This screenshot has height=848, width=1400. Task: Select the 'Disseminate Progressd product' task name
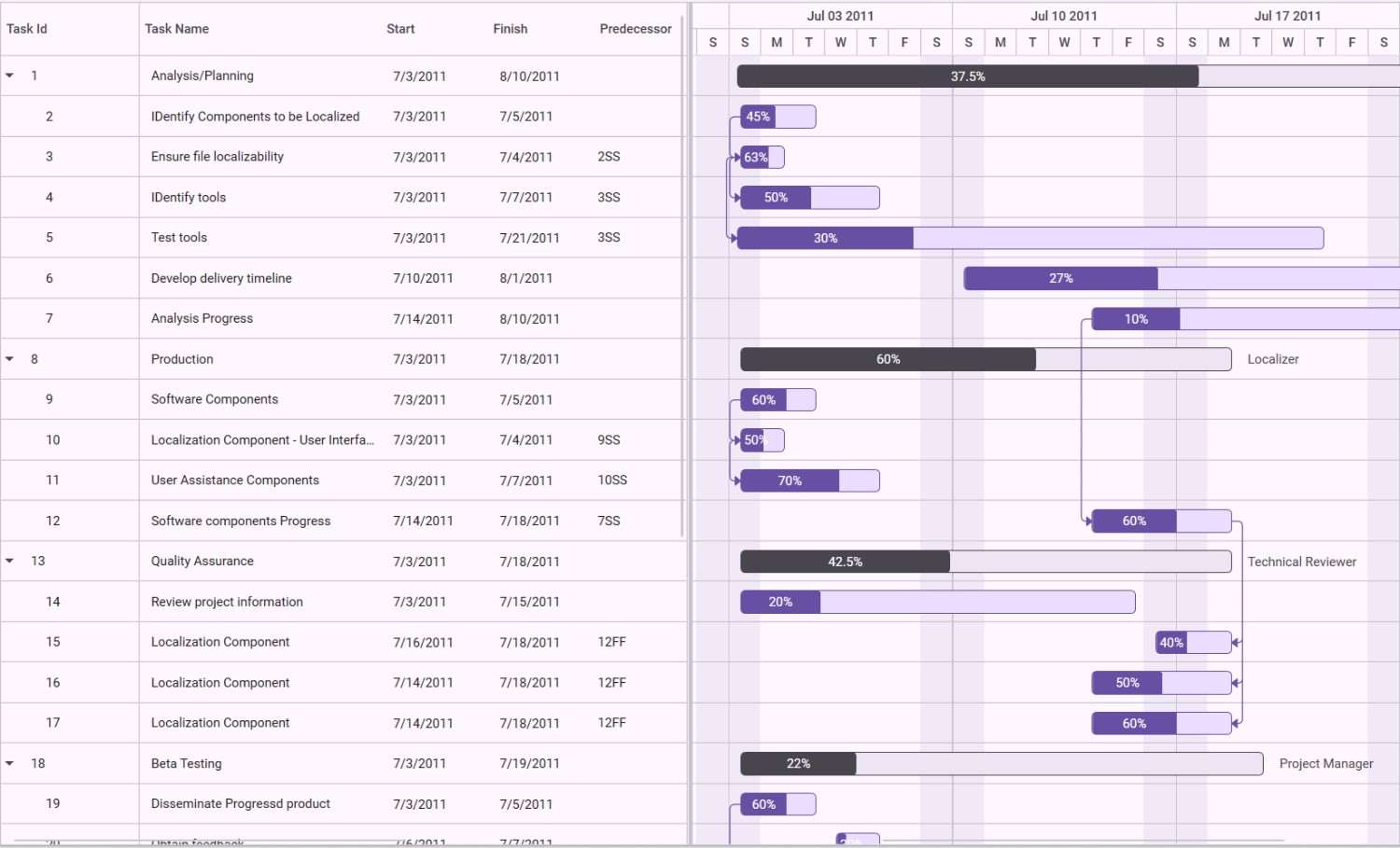[241, 803]
